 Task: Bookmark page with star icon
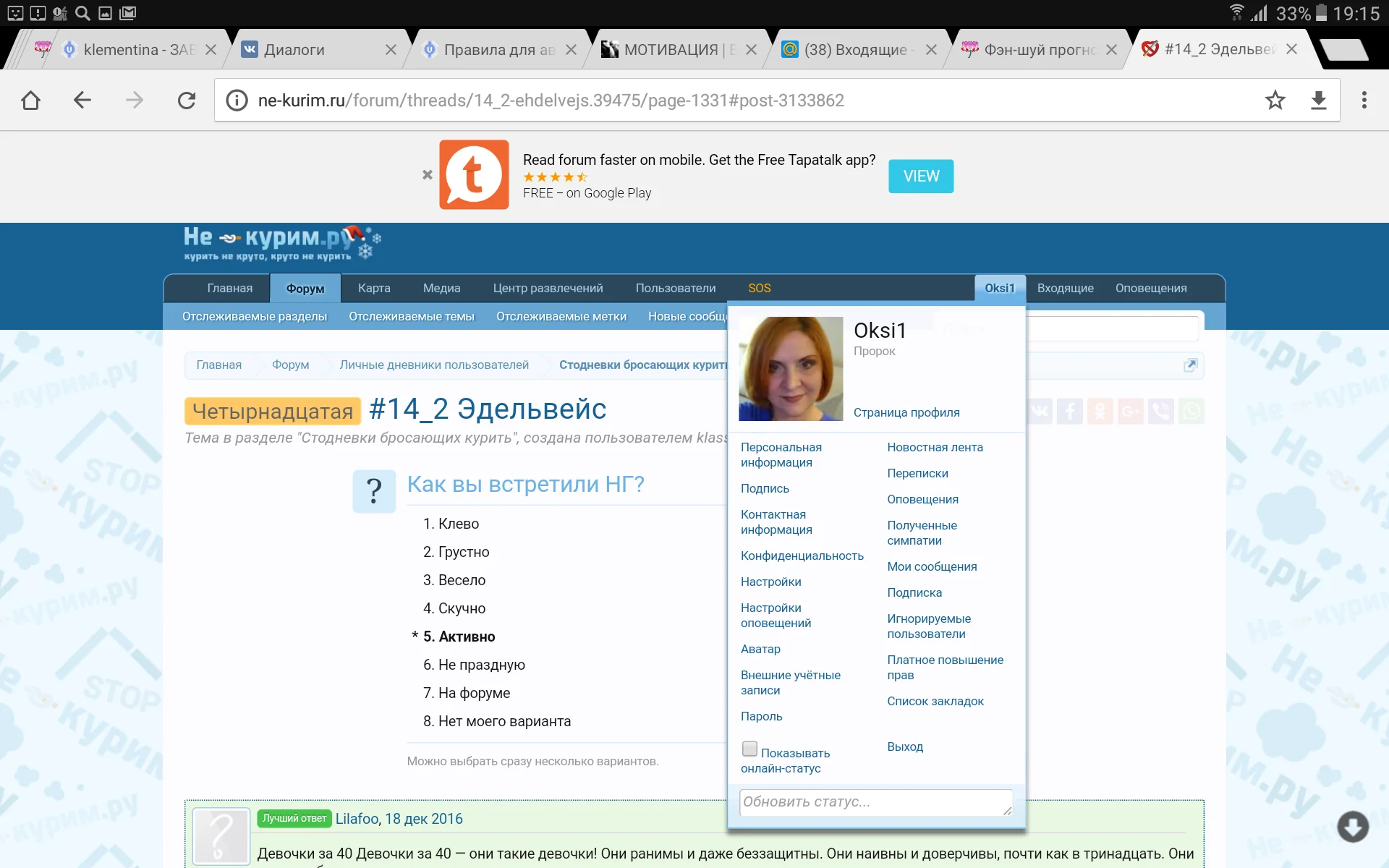click(1275, 101)
